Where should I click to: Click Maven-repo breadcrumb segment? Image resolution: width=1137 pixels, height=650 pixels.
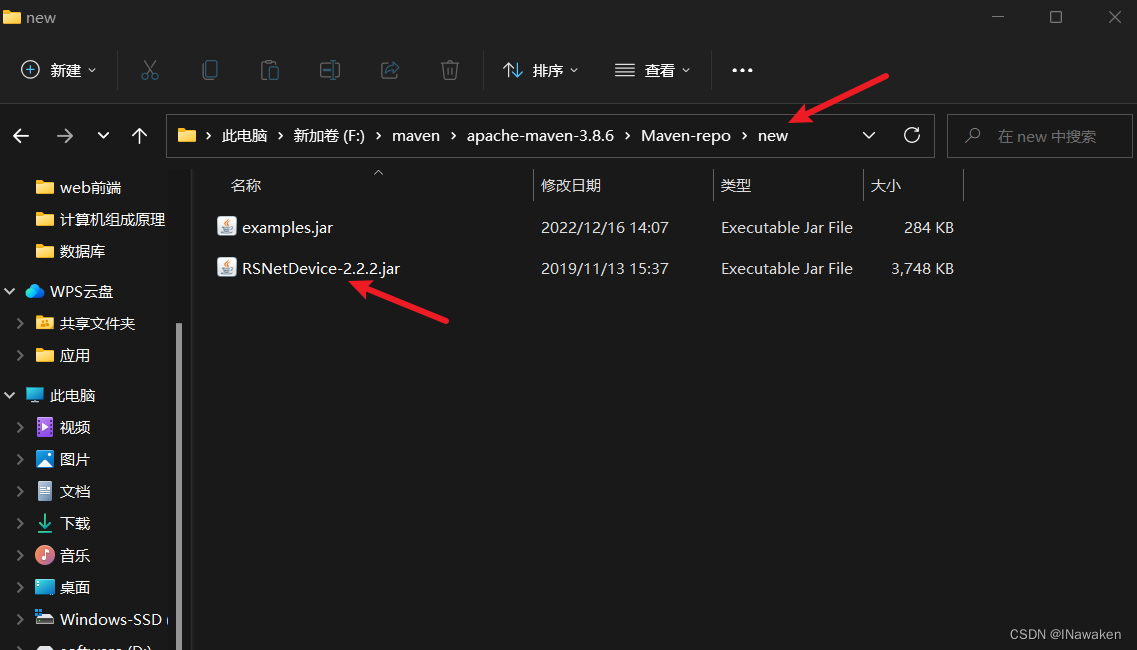[685, 136]
